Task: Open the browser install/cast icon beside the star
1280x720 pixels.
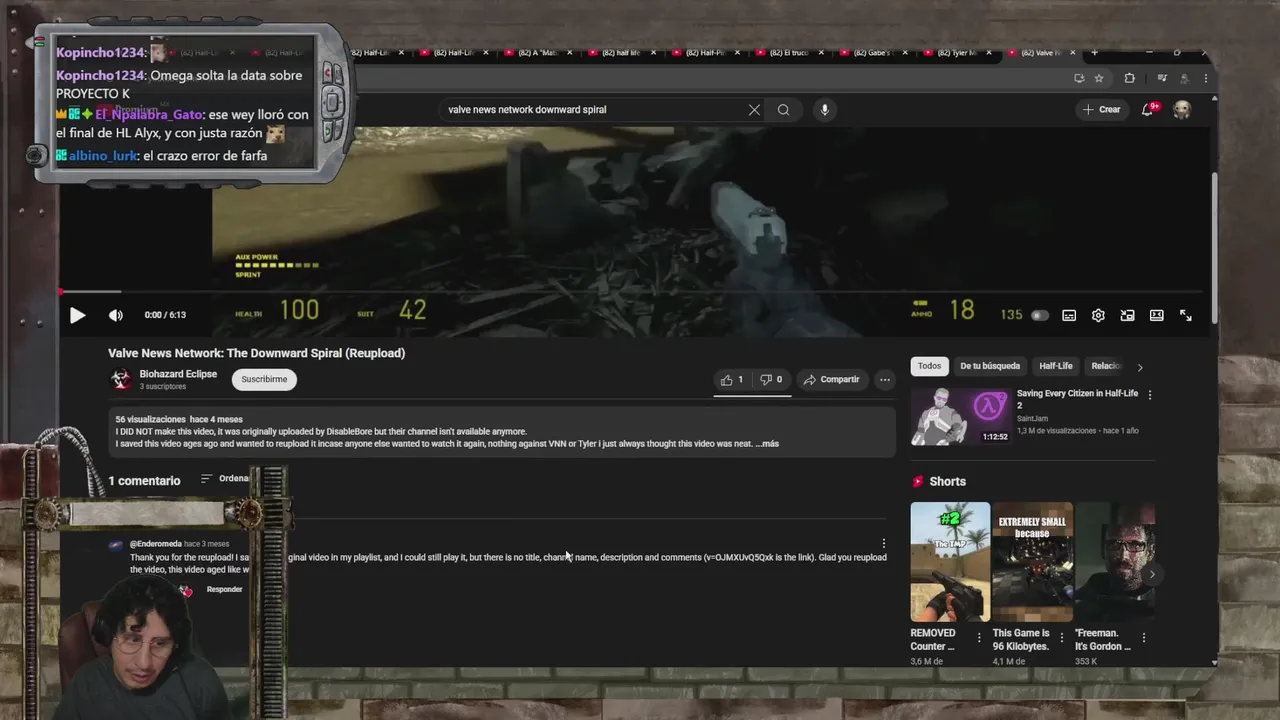Action: (x=1079, y=78)
